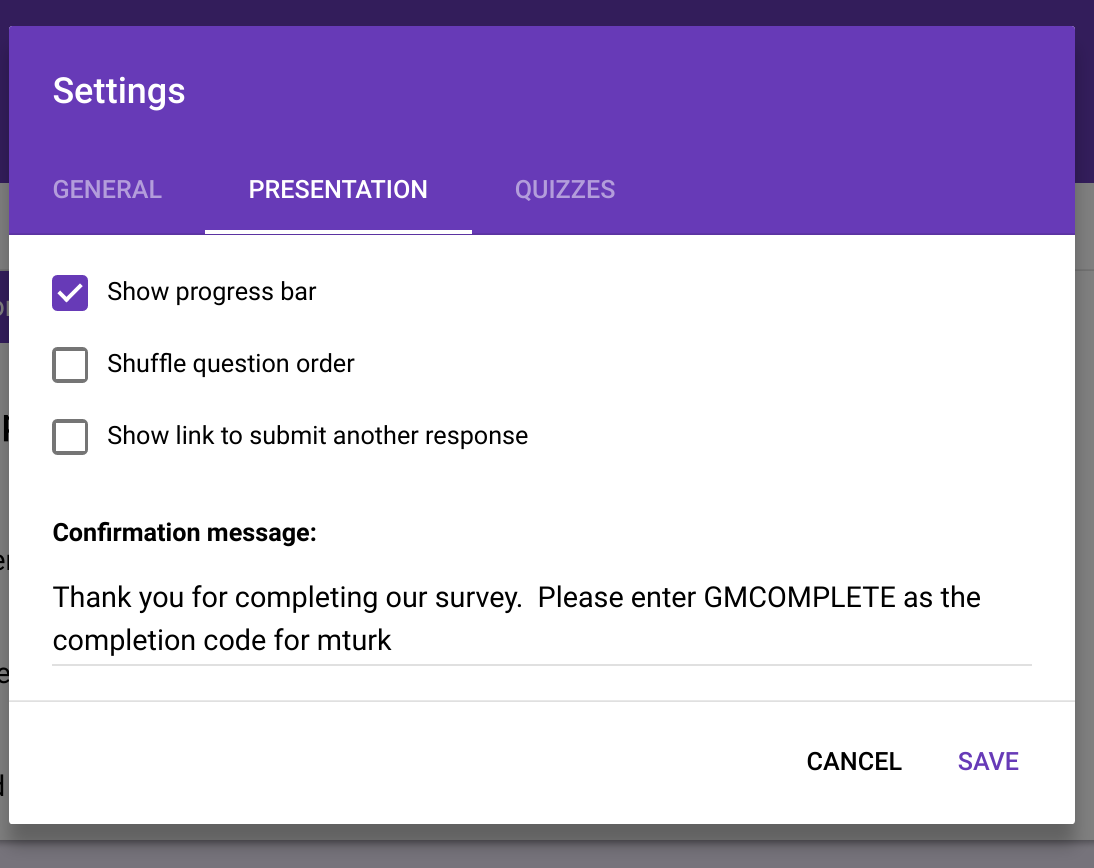Tick the submit another response checkbox
The image size is (1094, 868).
(x=70, y=437)
